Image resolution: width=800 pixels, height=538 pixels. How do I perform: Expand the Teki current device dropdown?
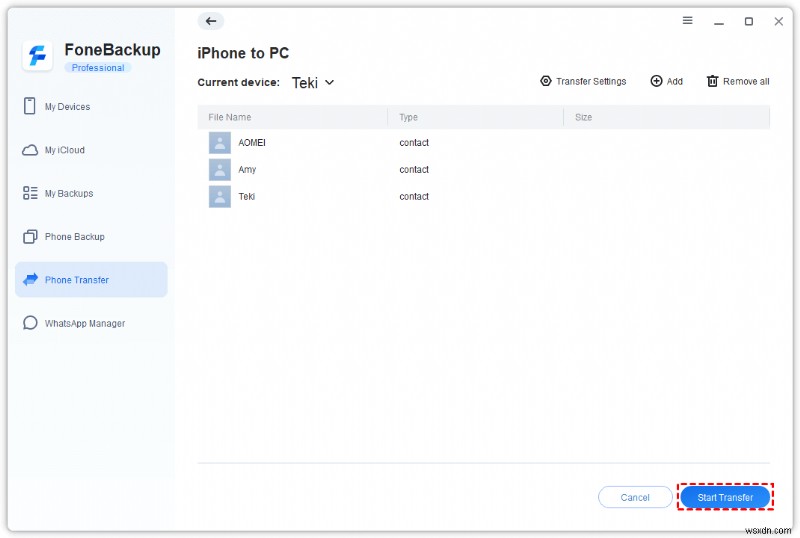click(313, 82)
